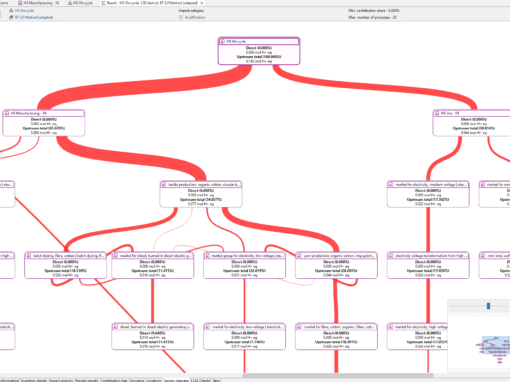Open the EF 3.0 Method (adapted) link

pyautogui.click(x=34, y=17)
